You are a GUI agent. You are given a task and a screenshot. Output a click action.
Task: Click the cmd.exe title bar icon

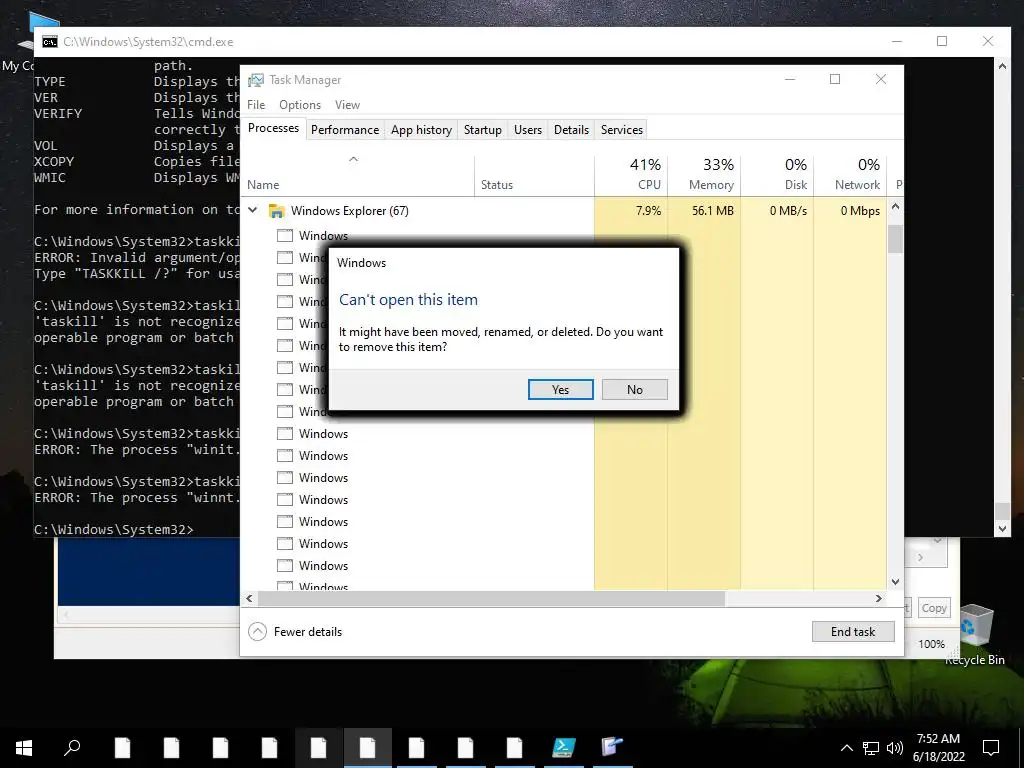[x=50, y=42]
